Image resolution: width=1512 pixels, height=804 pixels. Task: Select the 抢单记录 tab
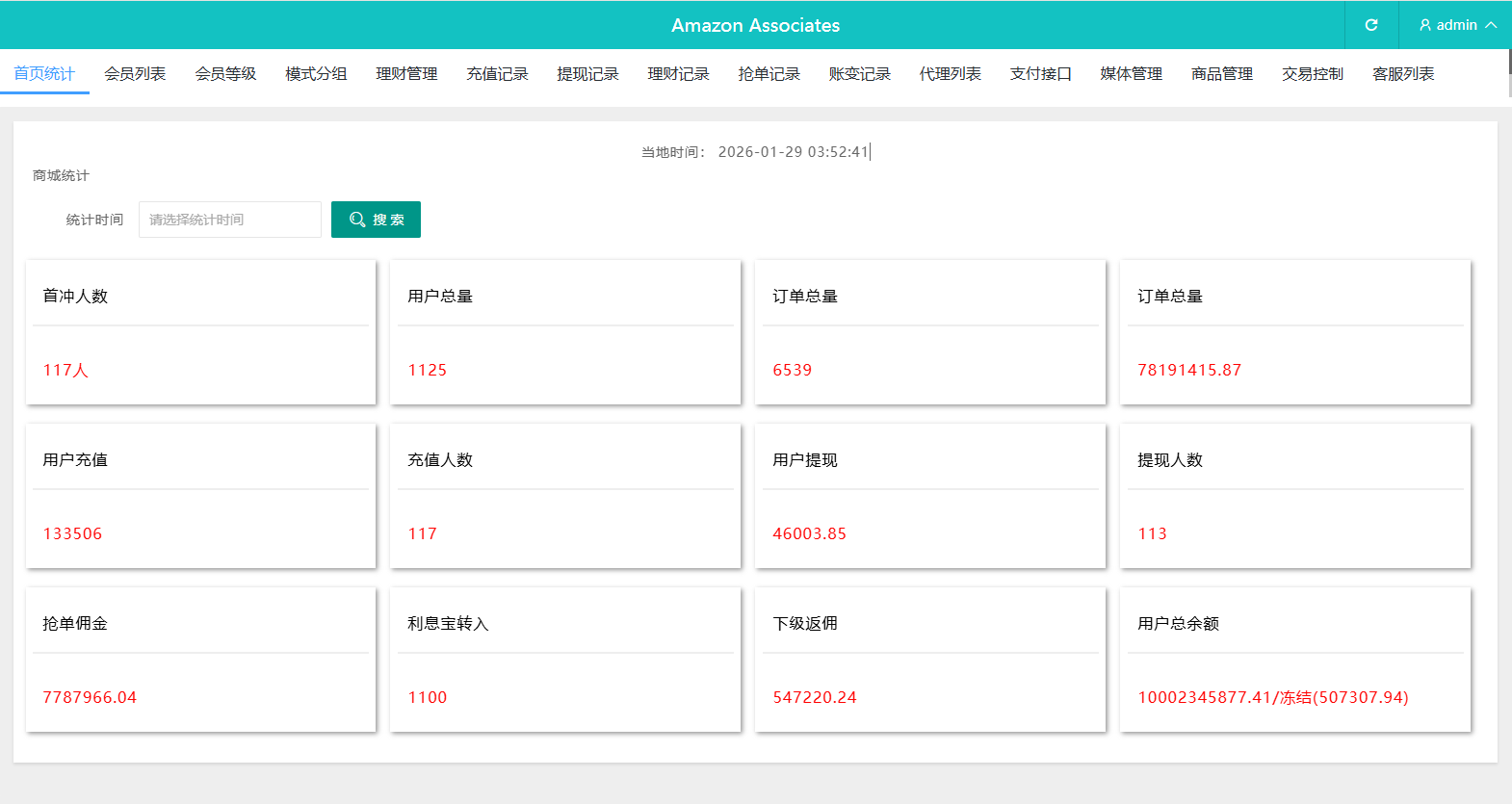pyautogui.click(x=769, y=74)
